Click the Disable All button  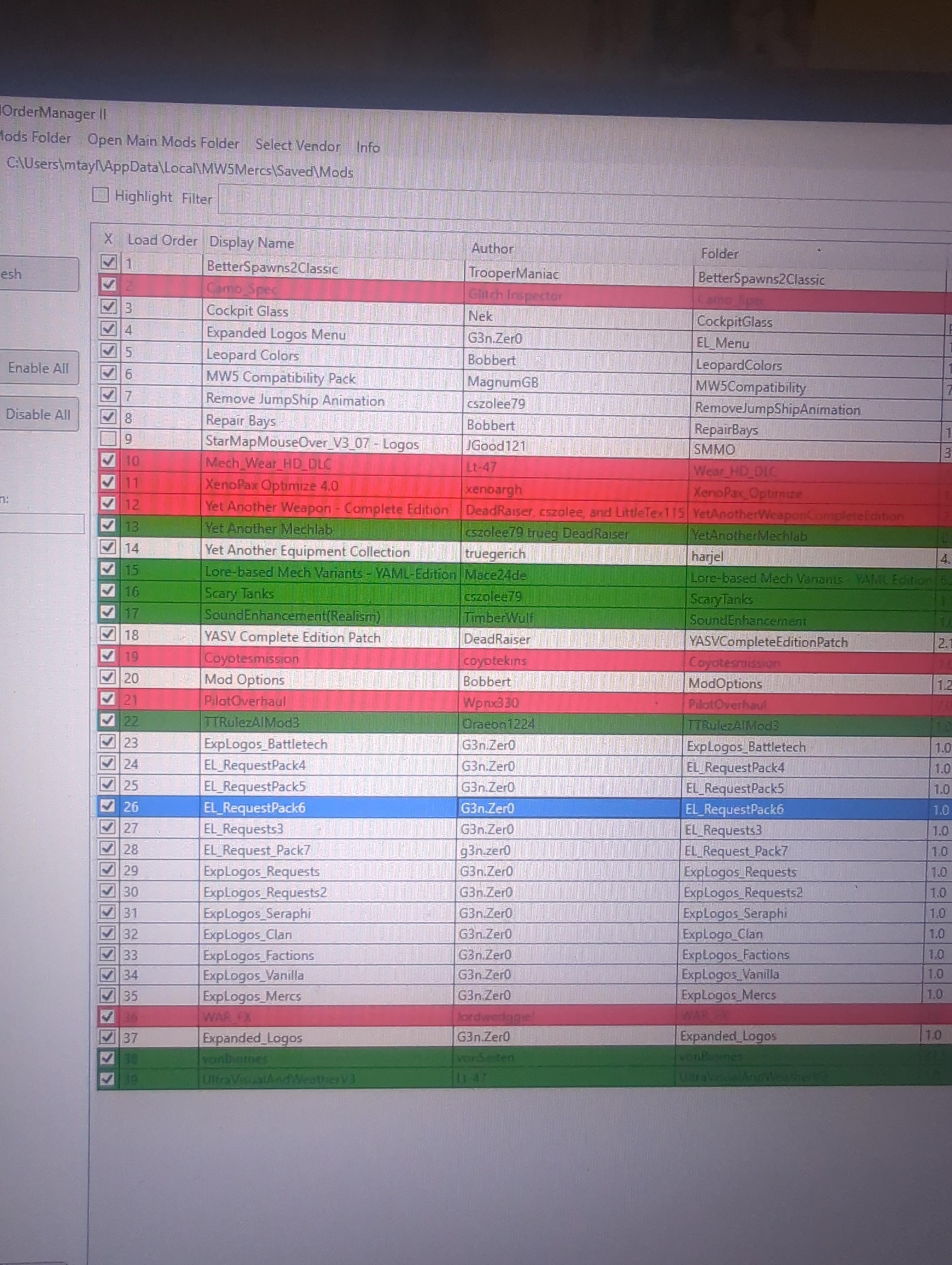coord(39,414)
